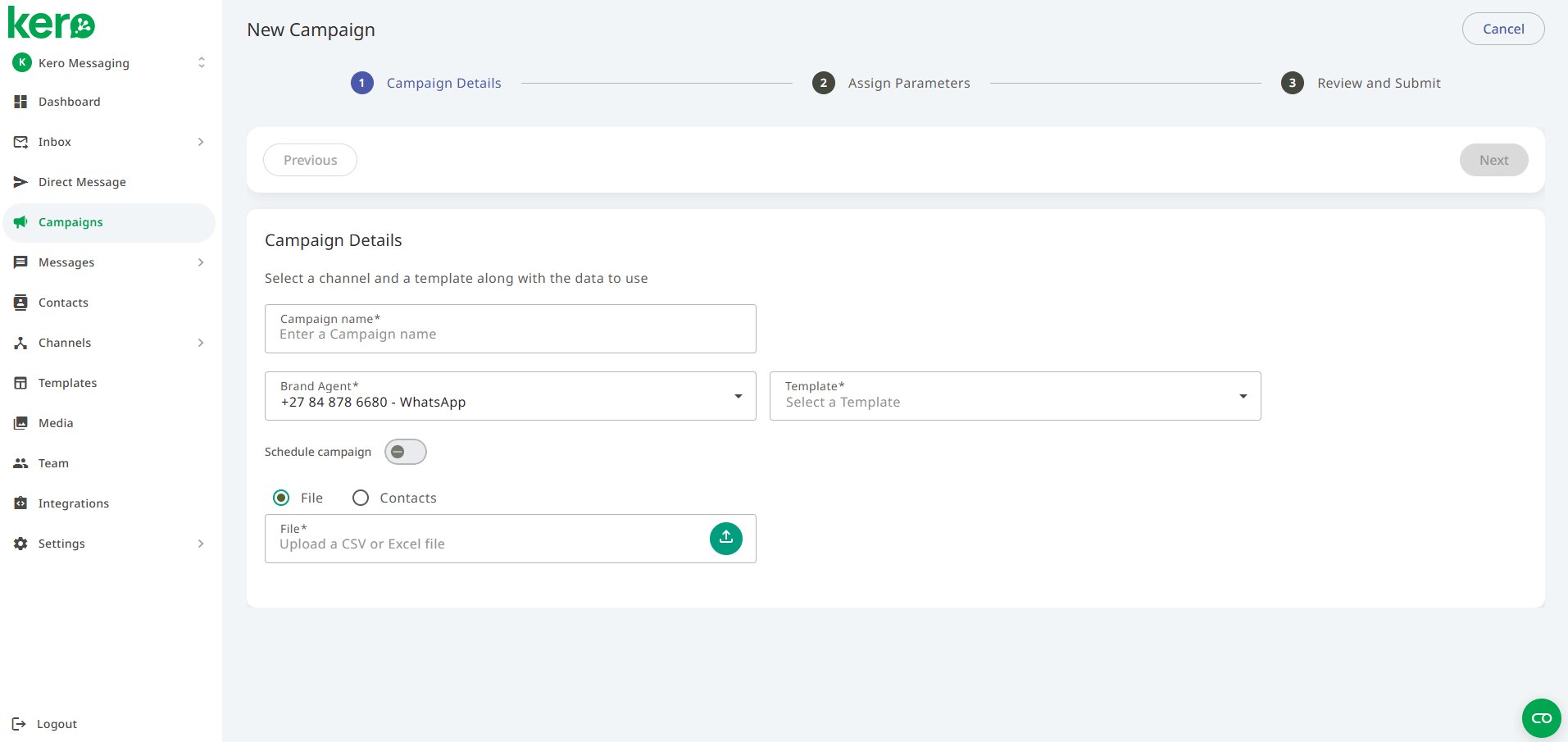Expand the Settings submenu chevron
This screenshot has width=1568, height=742.
(x=201, y=544)
